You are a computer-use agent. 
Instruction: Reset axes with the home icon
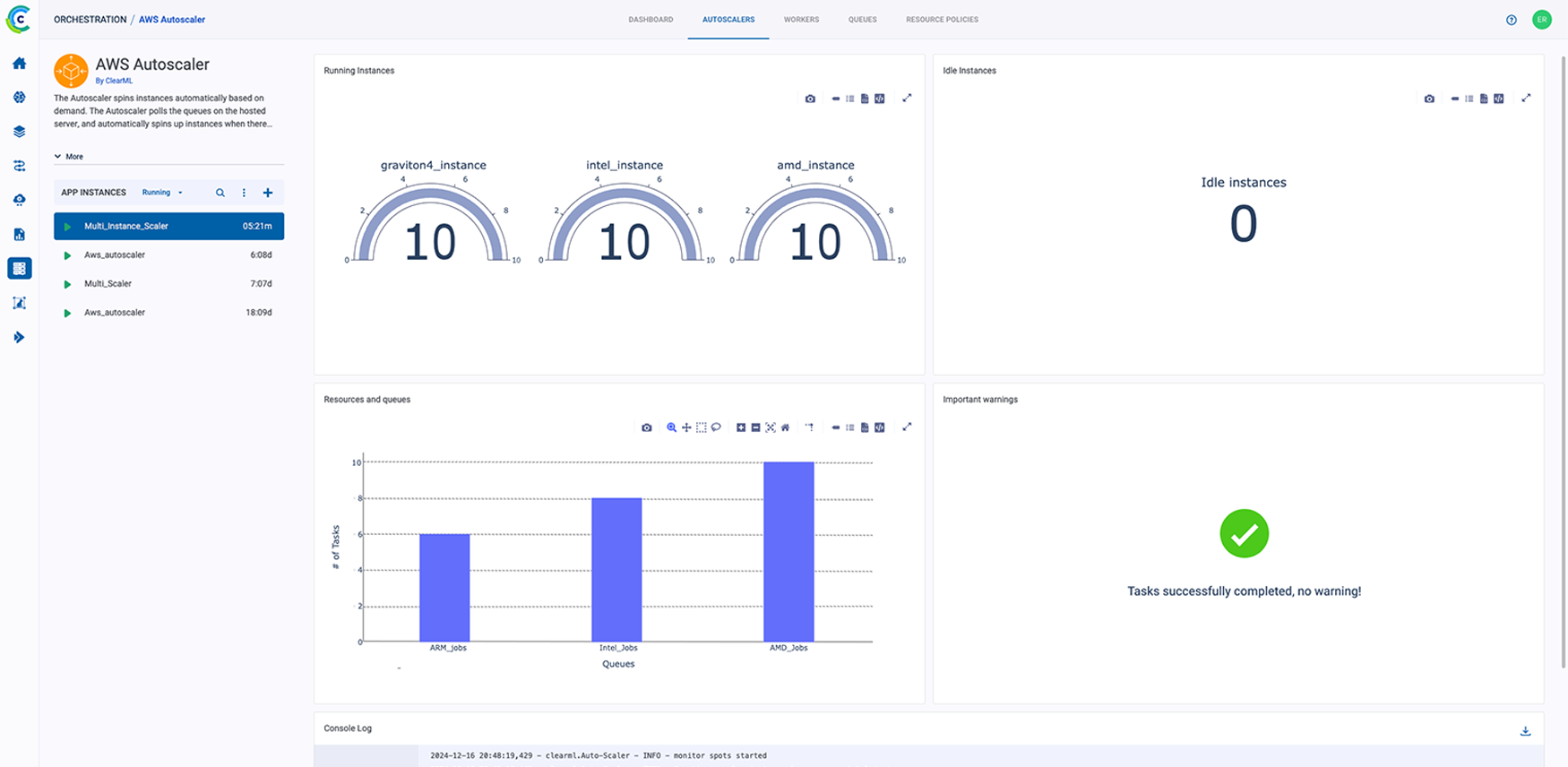click(x=785, y=427)
